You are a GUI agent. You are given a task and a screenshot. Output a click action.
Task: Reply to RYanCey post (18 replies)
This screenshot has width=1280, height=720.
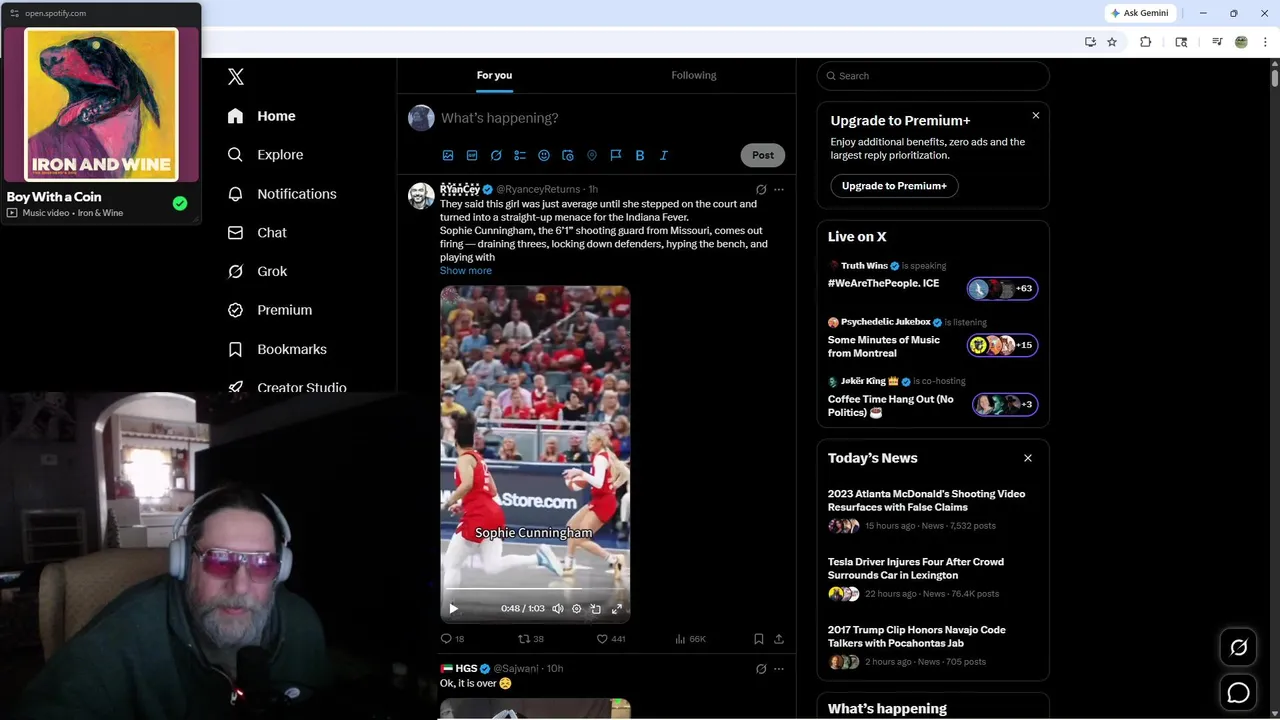coord(452,638)
